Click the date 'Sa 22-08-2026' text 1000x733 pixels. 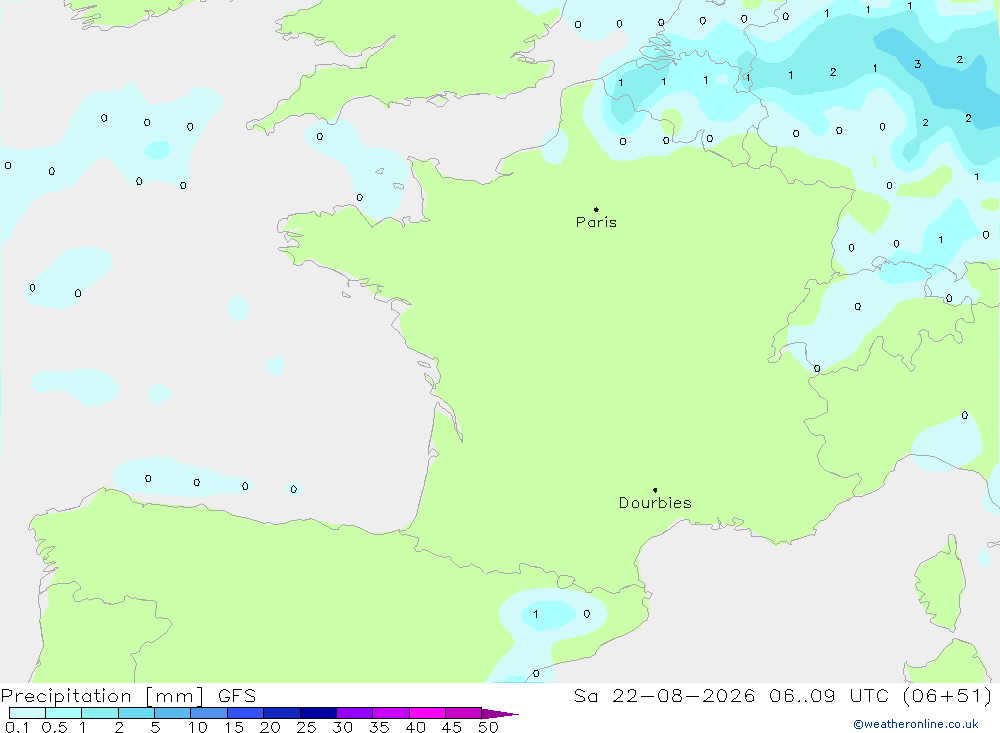(664, 696)
